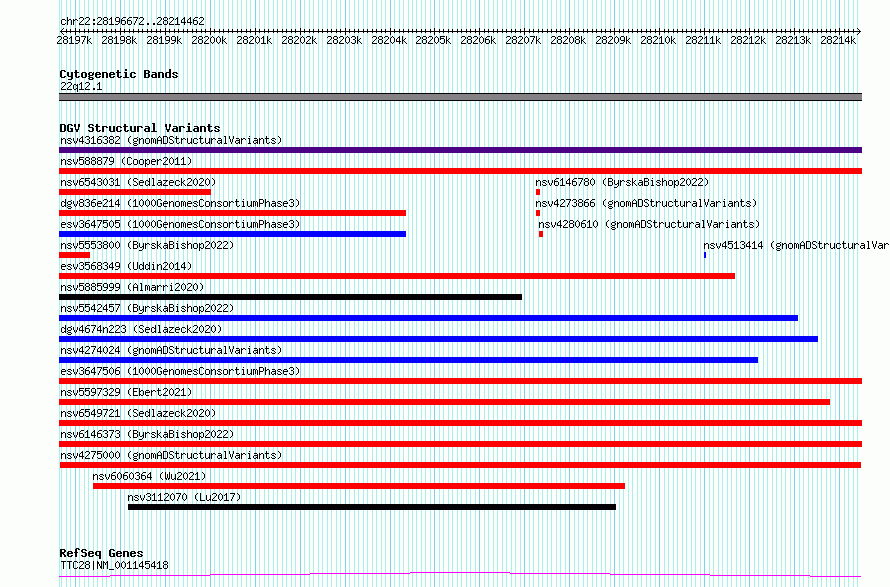Click the blue dgv4674n223 variant bar
Image resolution: width=890 pixels, height=587 pixels.
coord(439,339)
